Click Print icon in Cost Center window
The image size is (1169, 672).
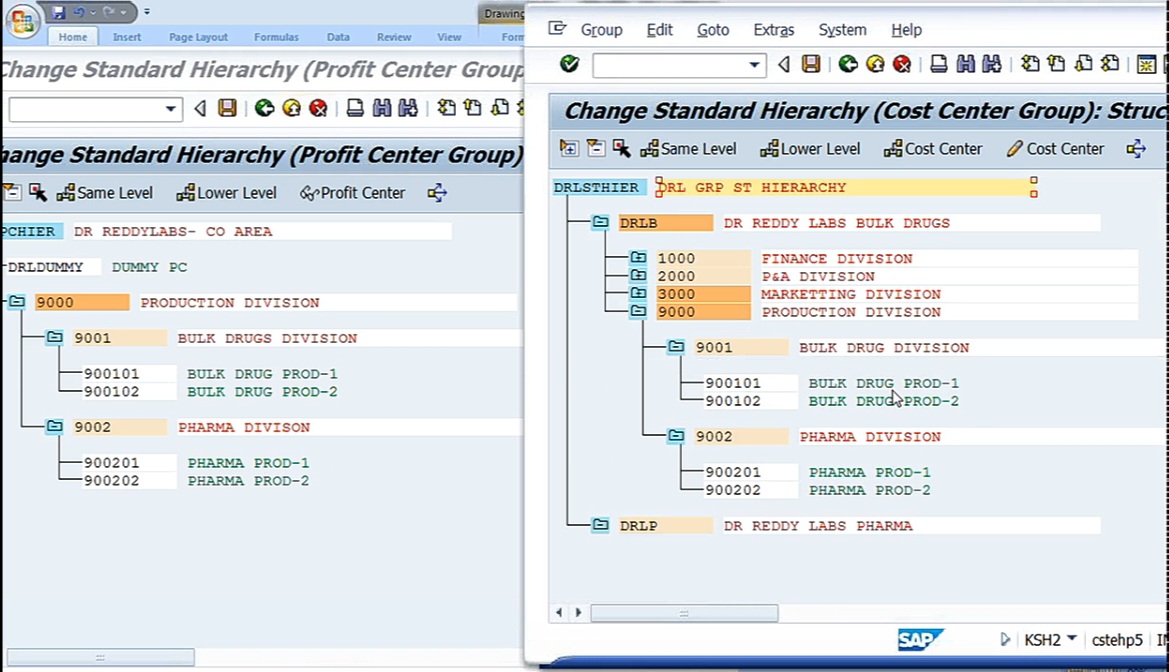[939, 64]
